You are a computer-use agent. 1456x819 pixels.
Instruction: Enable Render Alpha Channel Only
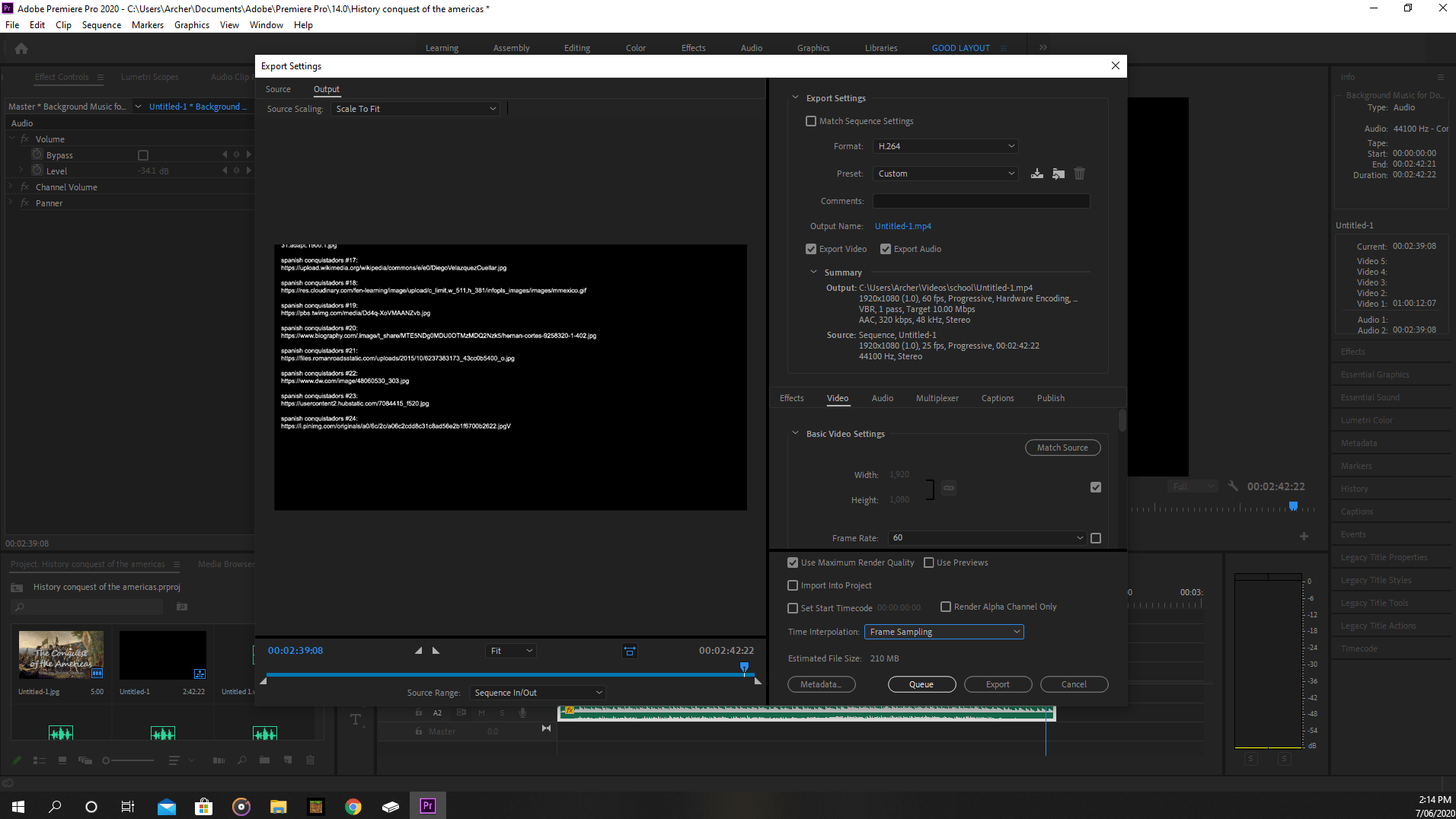point(946,607)
